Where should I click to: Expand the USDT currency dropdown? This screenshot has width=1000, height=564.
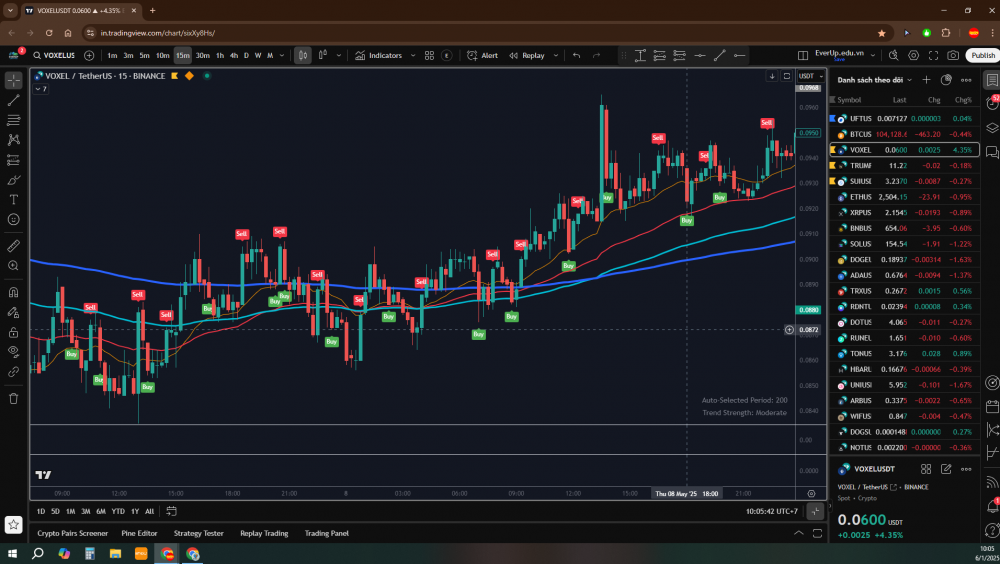(811, 76)
